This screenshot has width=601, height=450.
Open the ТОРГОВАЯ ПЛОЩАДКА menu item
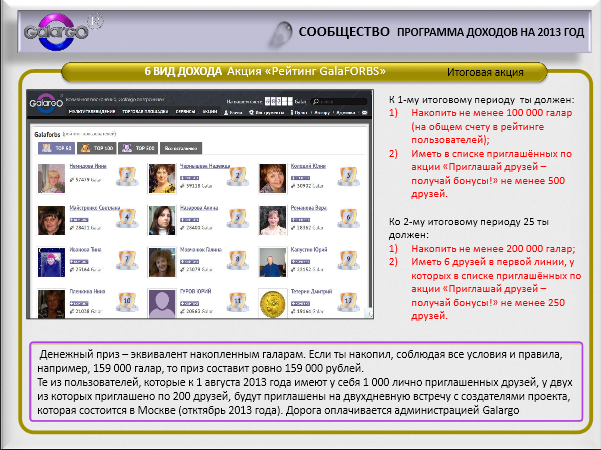(145, 112)
